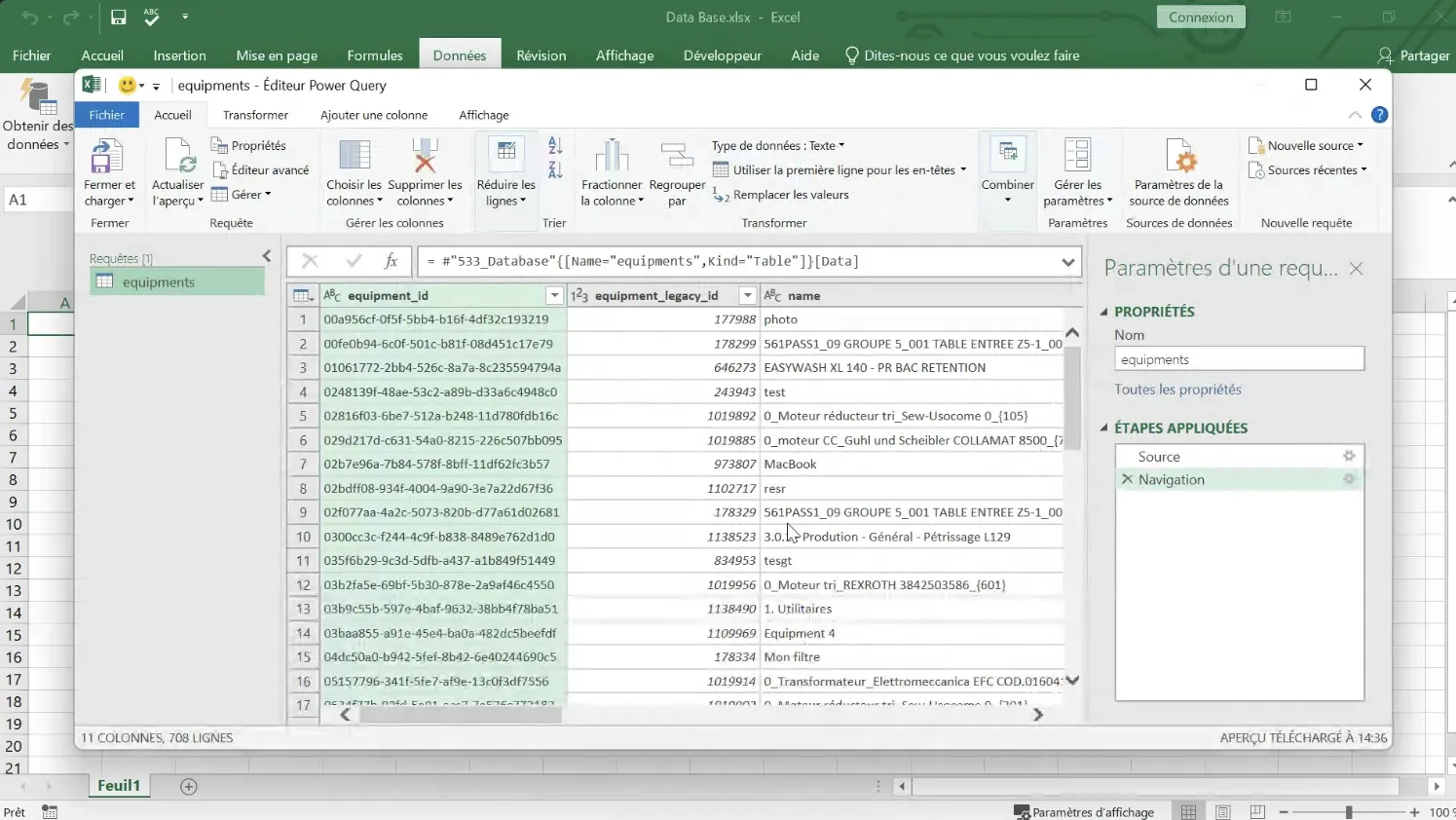The image size is (1456, 820).
Task: Click Fractionner la colonne icon
Action: point(612,156)
